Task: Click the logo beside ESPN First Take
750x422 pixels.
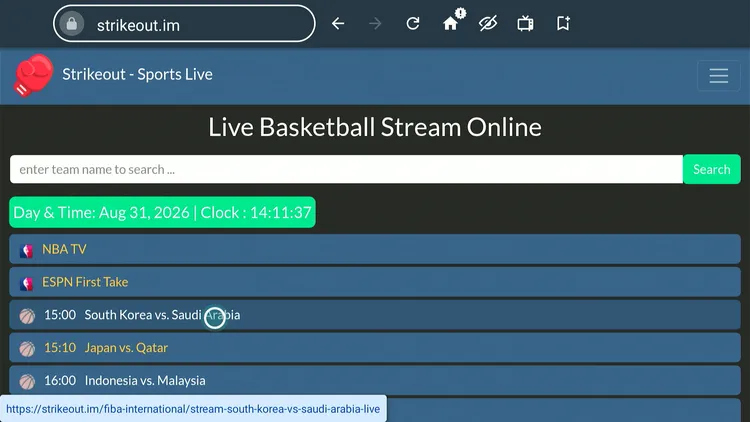Action: (x=26, y=283)
